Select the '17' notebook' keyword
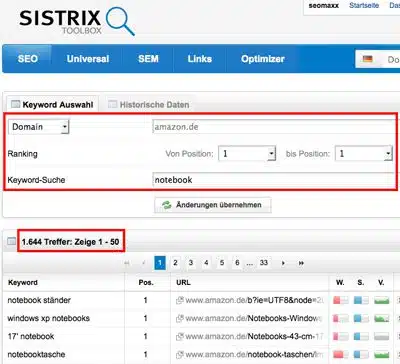400x364 pixels. point(31,336)
